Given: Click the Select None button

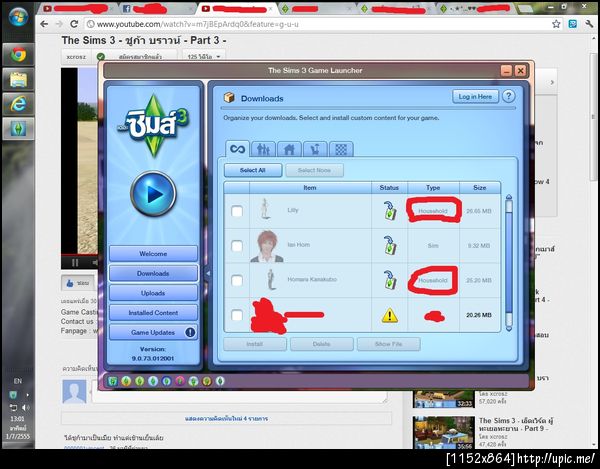Looking at the screenshot, I should (x=315, y=170).
